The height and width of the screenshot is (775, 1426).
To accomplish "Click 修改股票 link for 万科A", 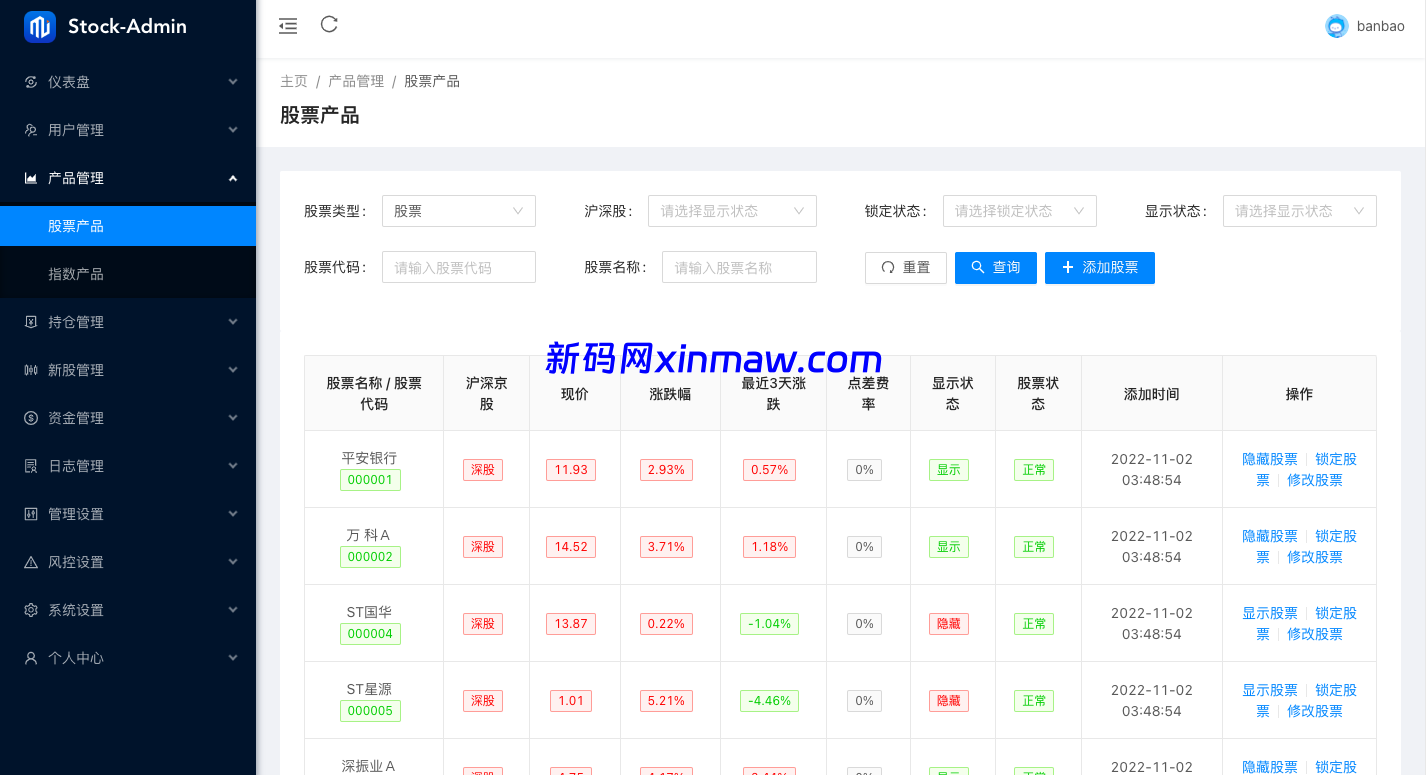I will click(x=1314, y=557).
